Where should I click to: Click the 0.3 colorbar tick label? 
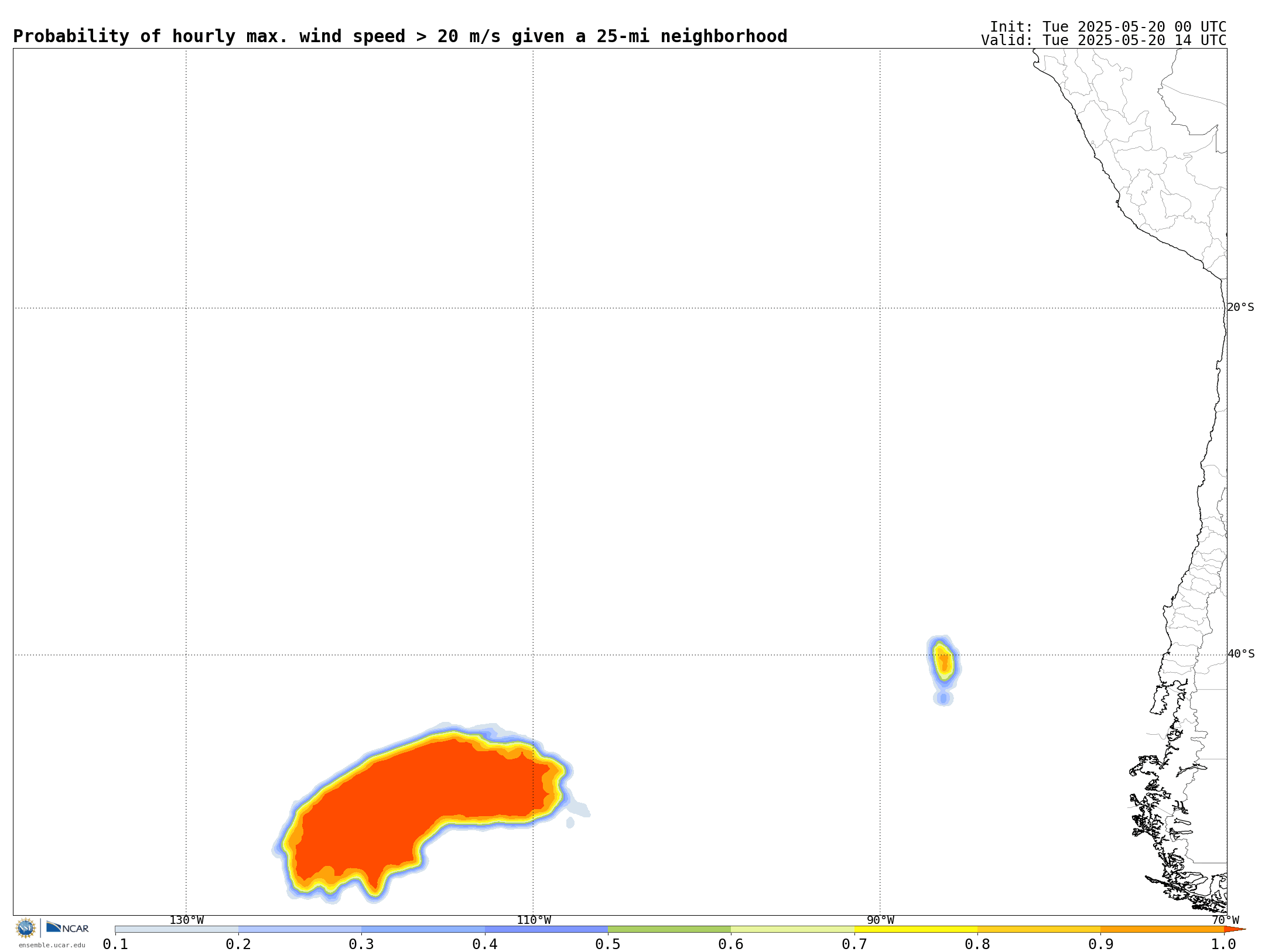click(361, 944)
